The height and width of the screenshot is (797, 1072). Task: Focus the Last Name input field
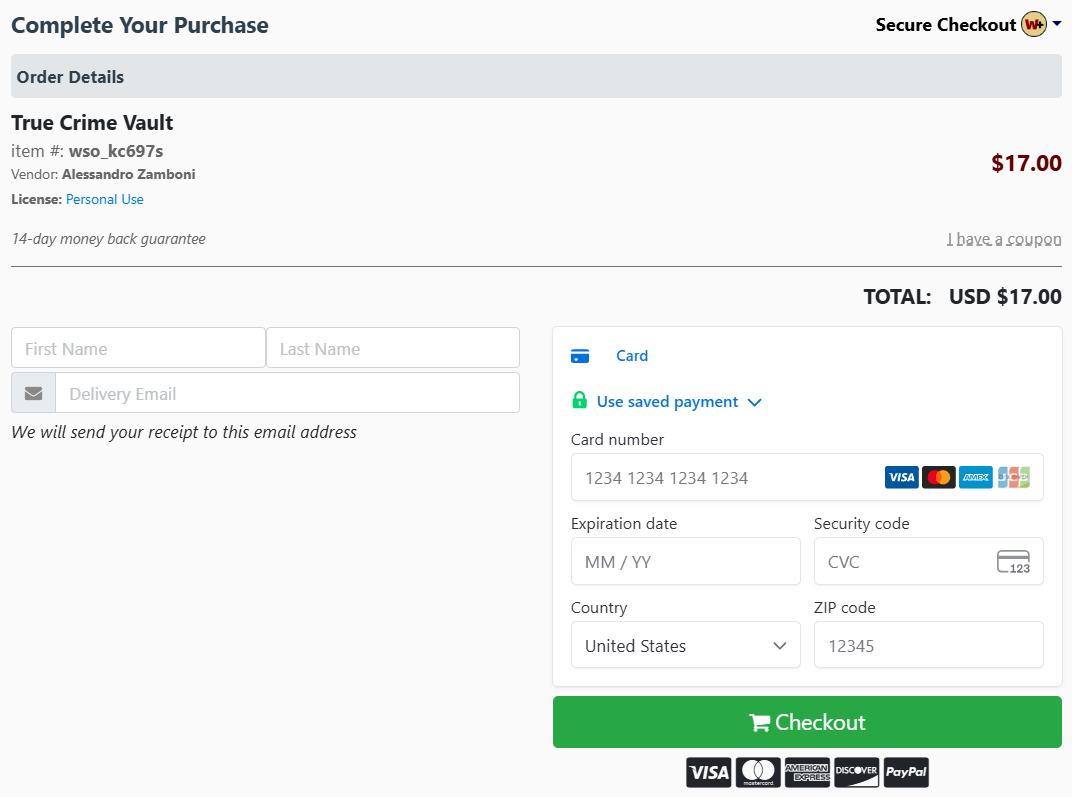(393, 348)
